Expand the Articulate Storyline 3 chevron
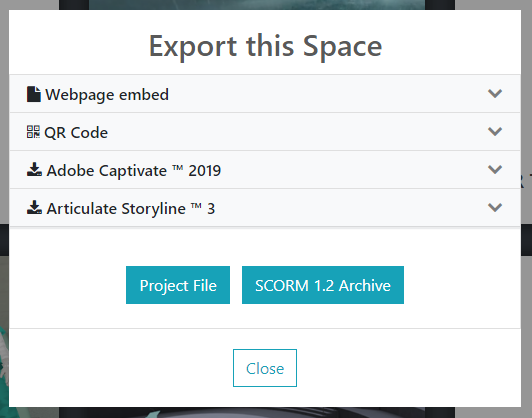This screenshot has width=532, height=418. coord(495,207)
